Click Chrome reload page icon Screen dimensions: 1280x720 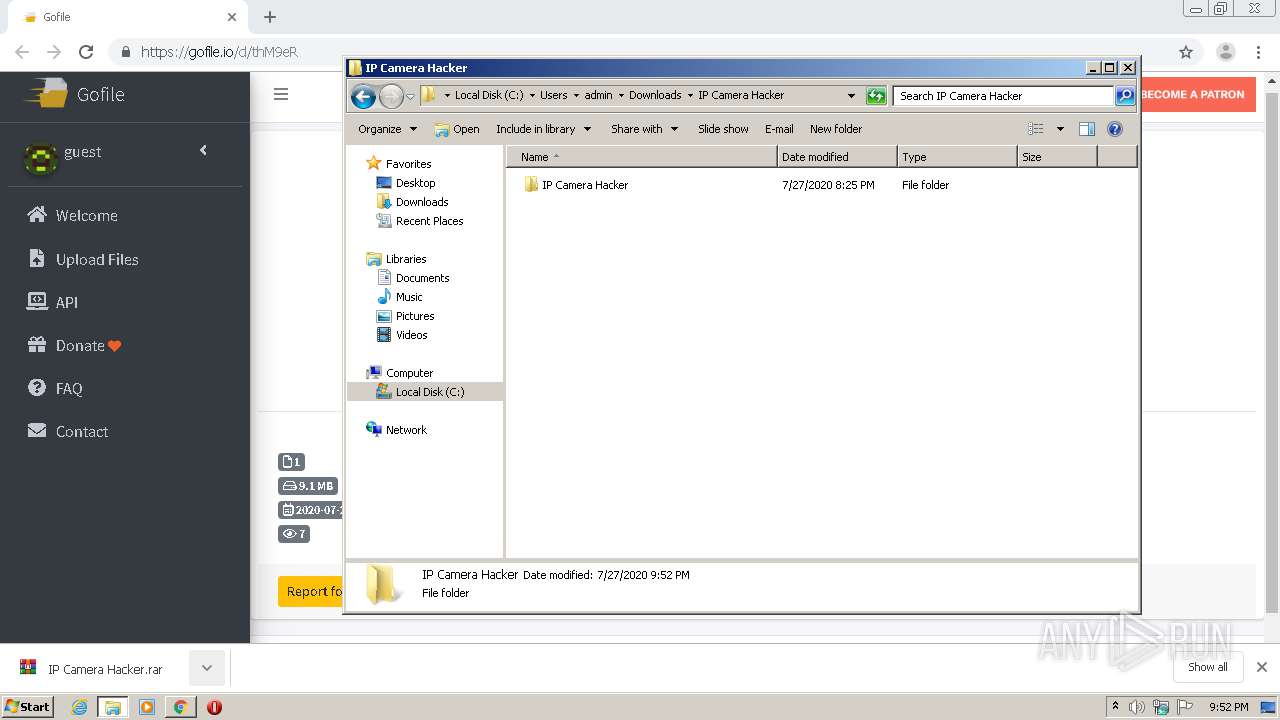pos(86,52)
